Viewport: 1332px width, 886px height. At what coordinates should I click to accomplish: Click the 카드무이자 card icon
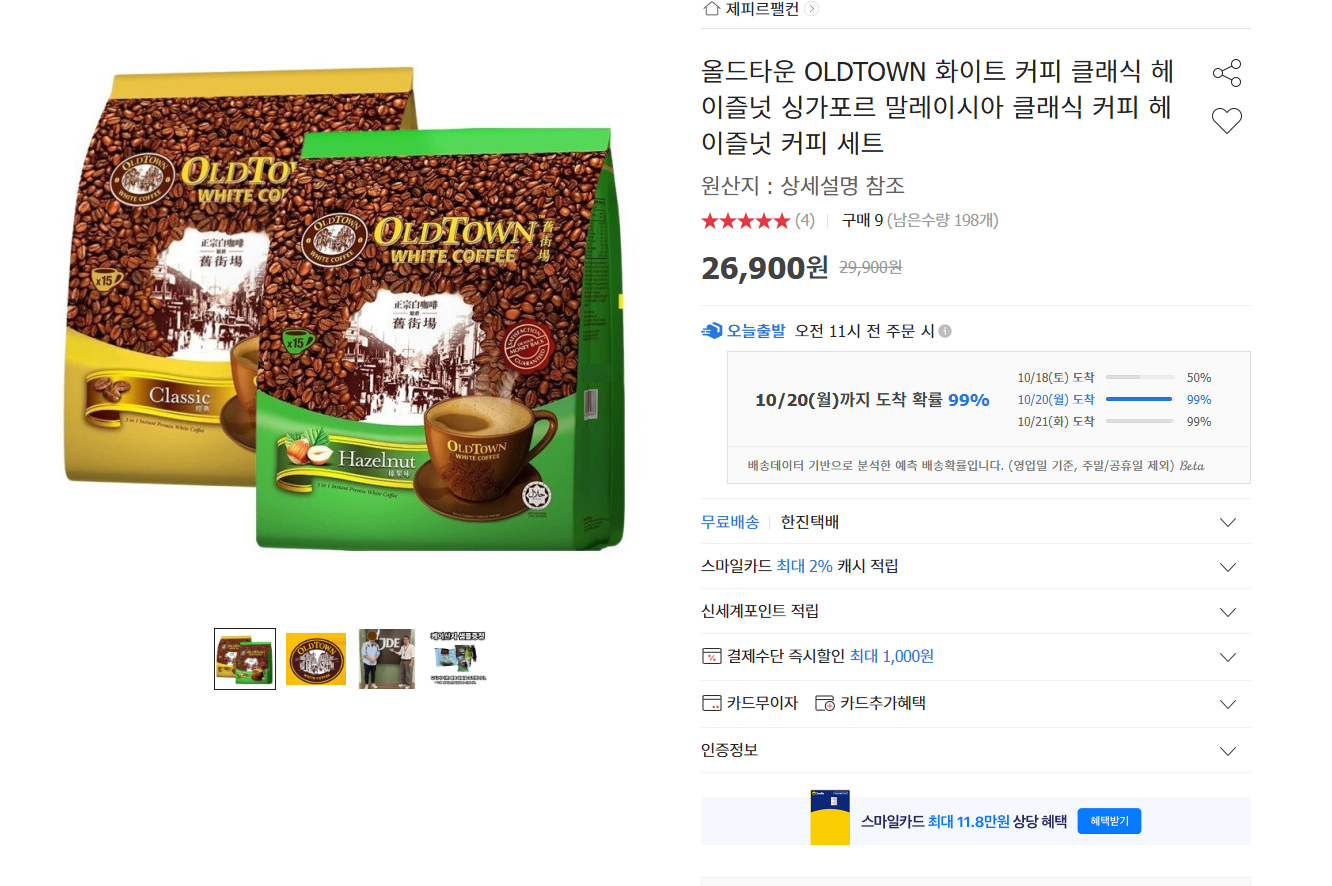[711, 703]
